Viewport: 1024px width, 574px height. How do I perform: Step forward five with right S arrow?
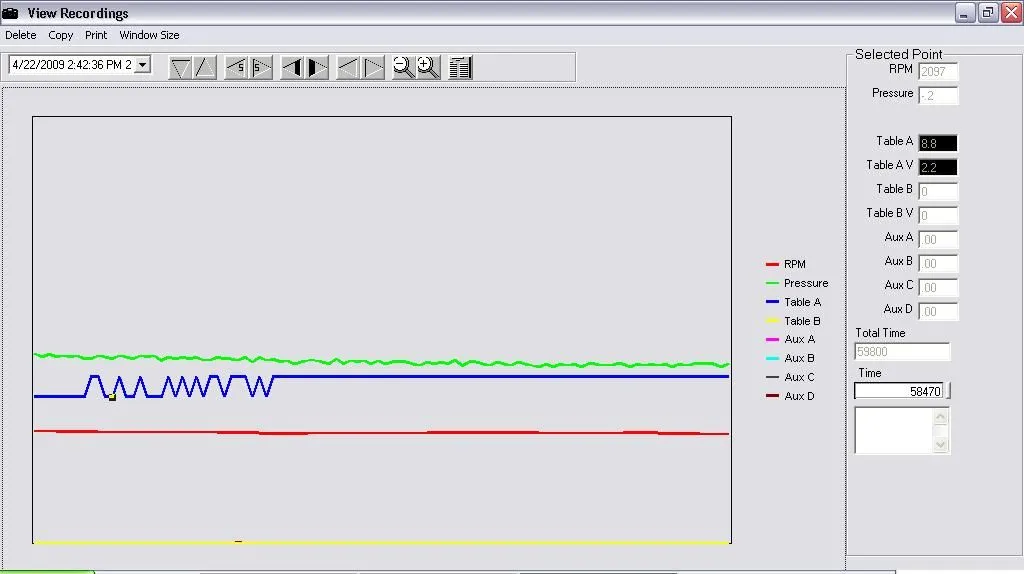(x=261, y=68)
